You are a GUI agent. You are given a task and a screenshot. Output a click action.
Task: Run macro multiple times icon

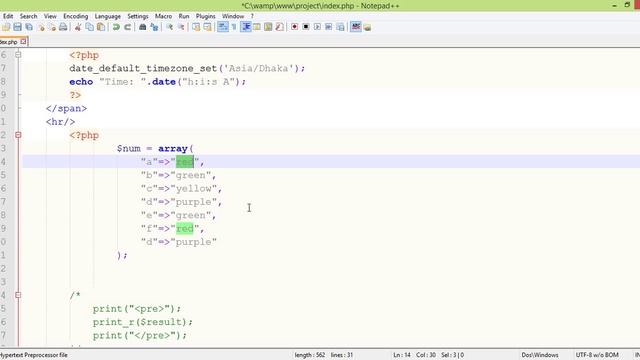329,27
